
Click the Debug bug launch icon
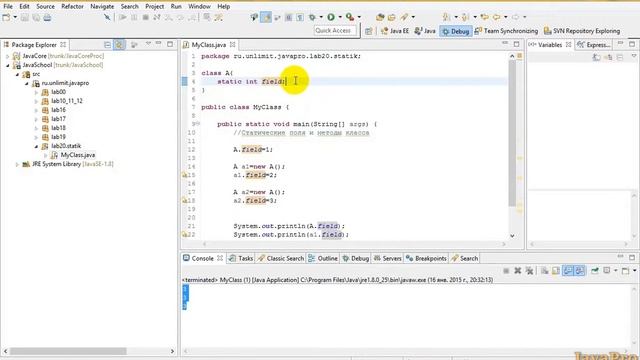(x=312, y=17)
